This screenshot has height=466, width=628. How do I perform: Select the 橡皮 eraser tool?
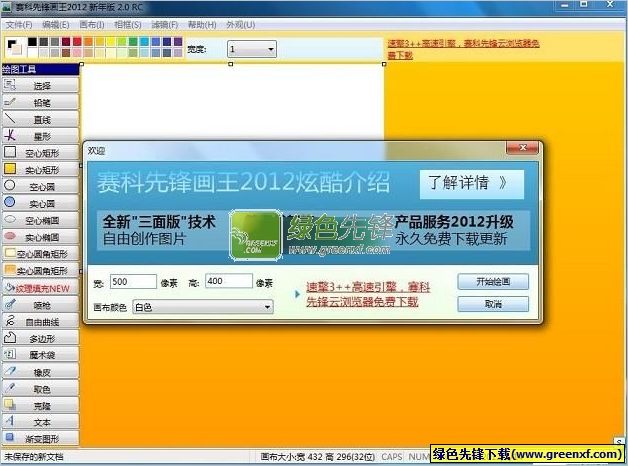click(40, 372)
